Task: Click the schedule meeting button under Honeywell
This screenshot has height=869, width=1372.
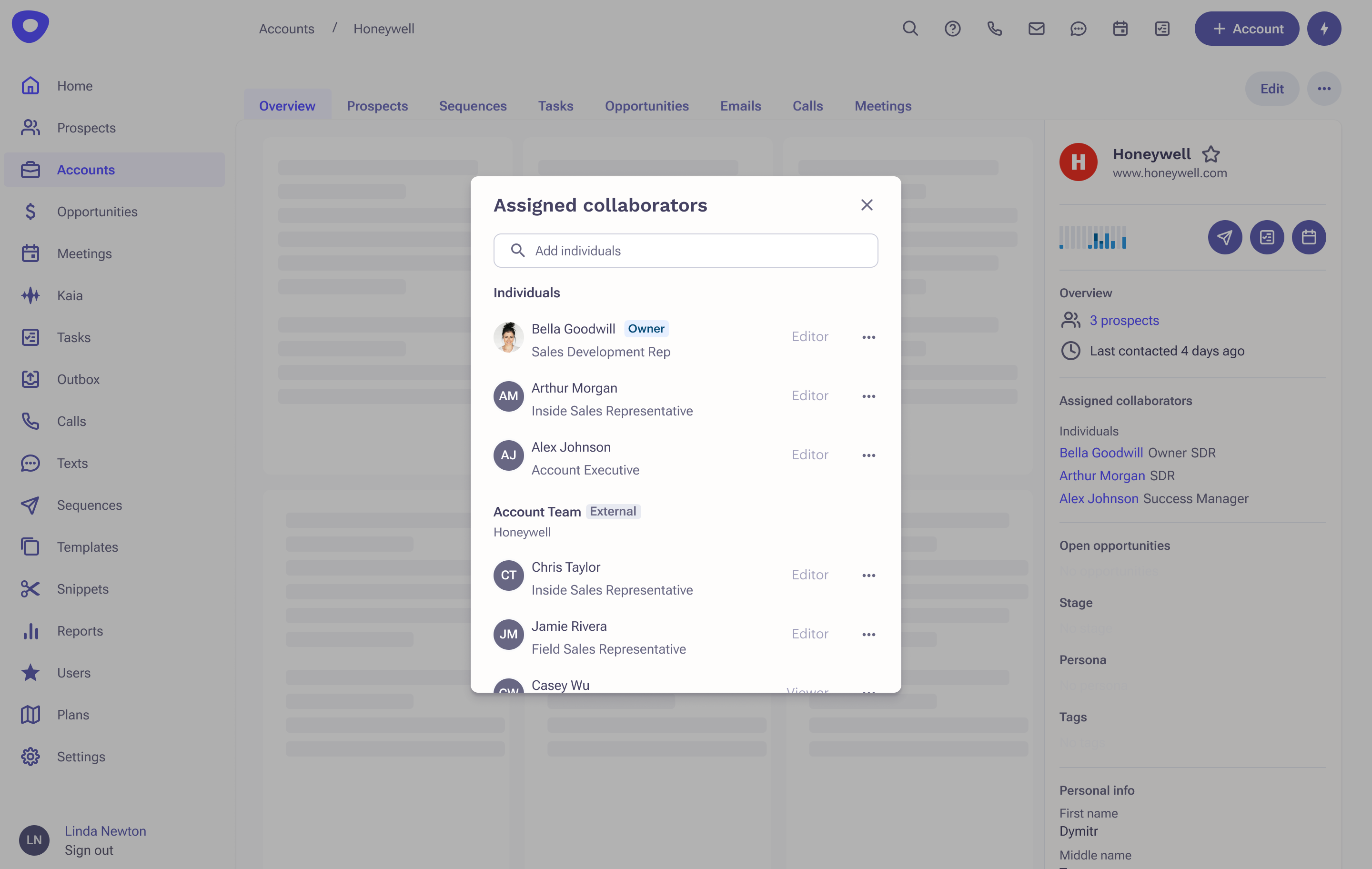Action: (x=1309, y=237)
